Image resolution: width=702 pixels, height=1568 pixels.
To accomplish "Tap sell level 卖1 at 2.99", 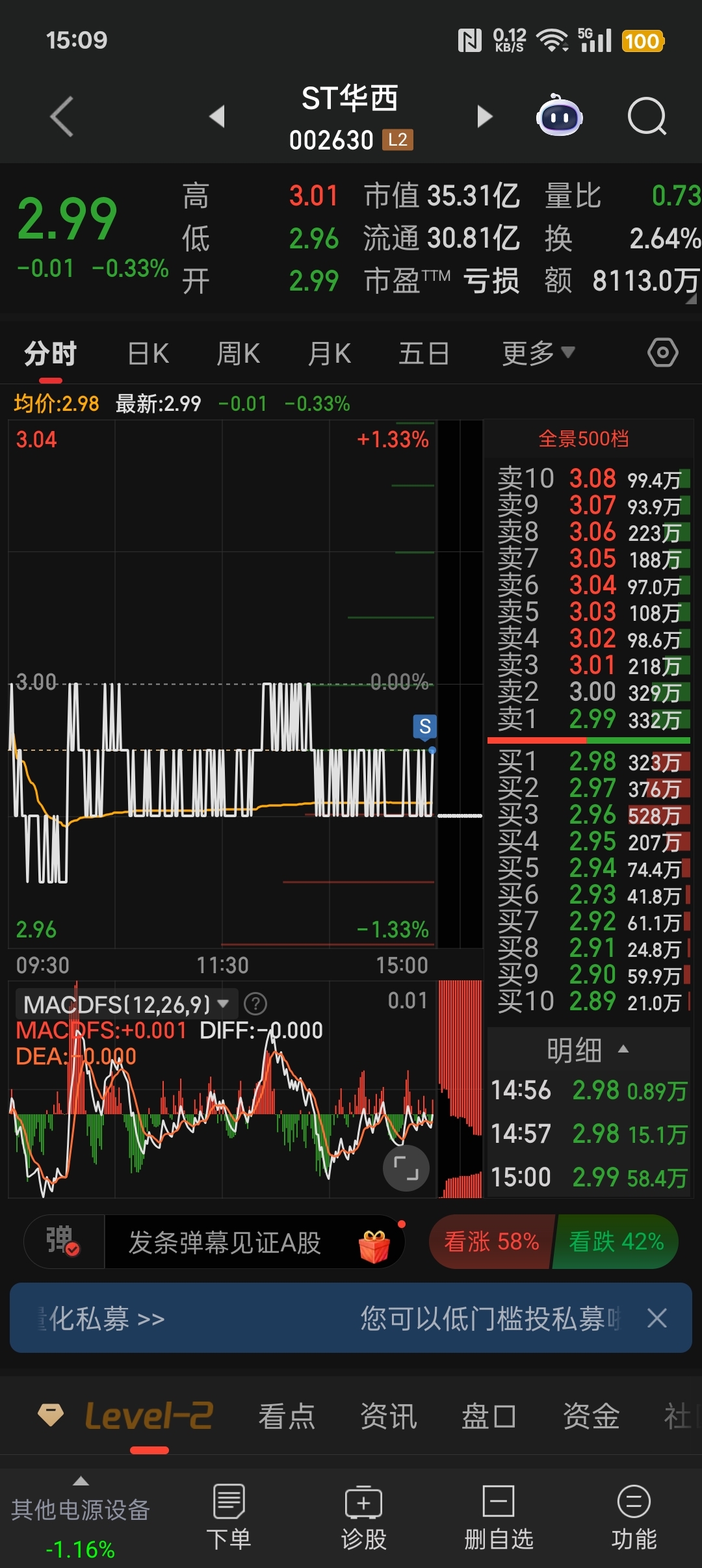I will [x=589, y=719].
